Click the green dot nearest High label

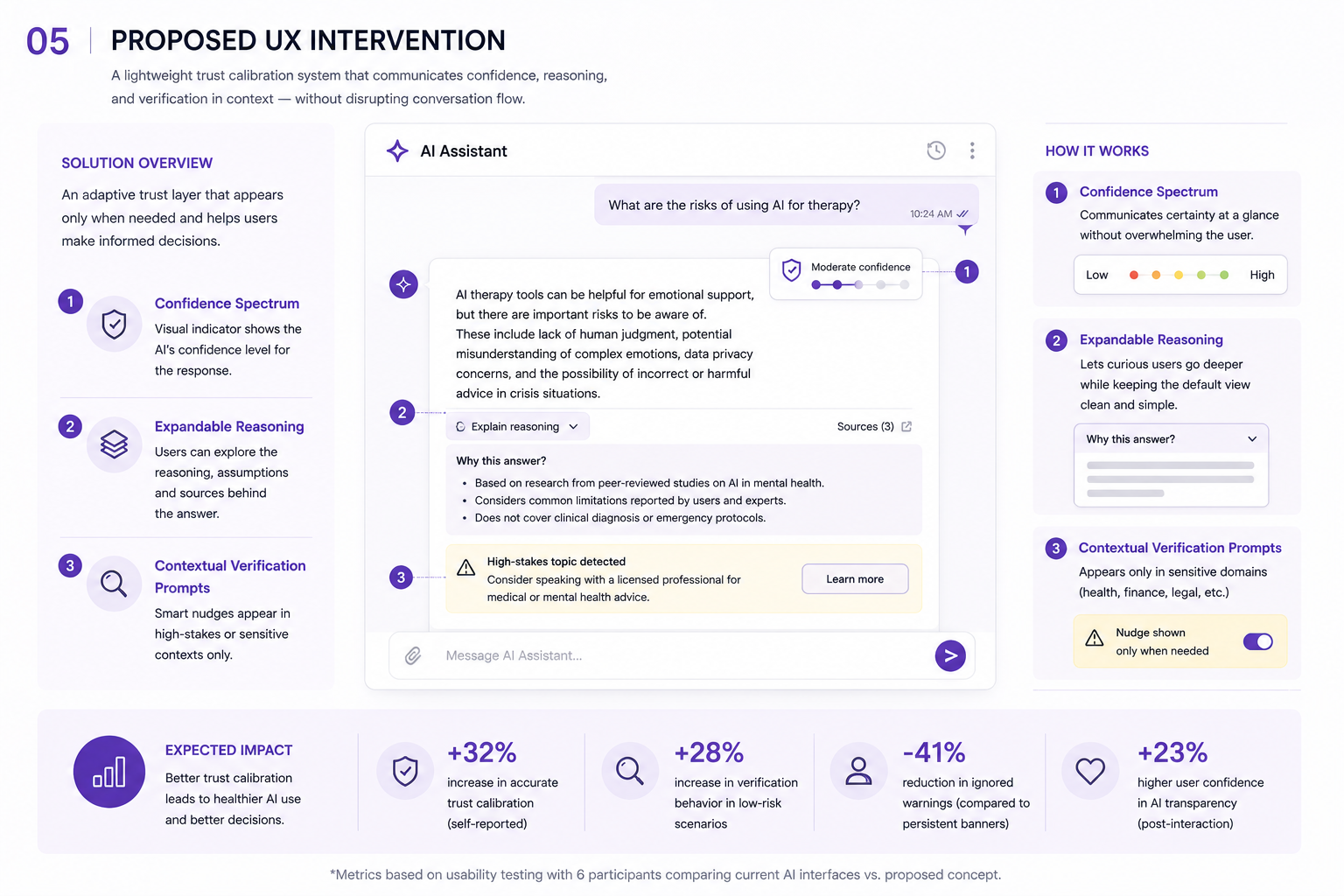coord(1224,275)
